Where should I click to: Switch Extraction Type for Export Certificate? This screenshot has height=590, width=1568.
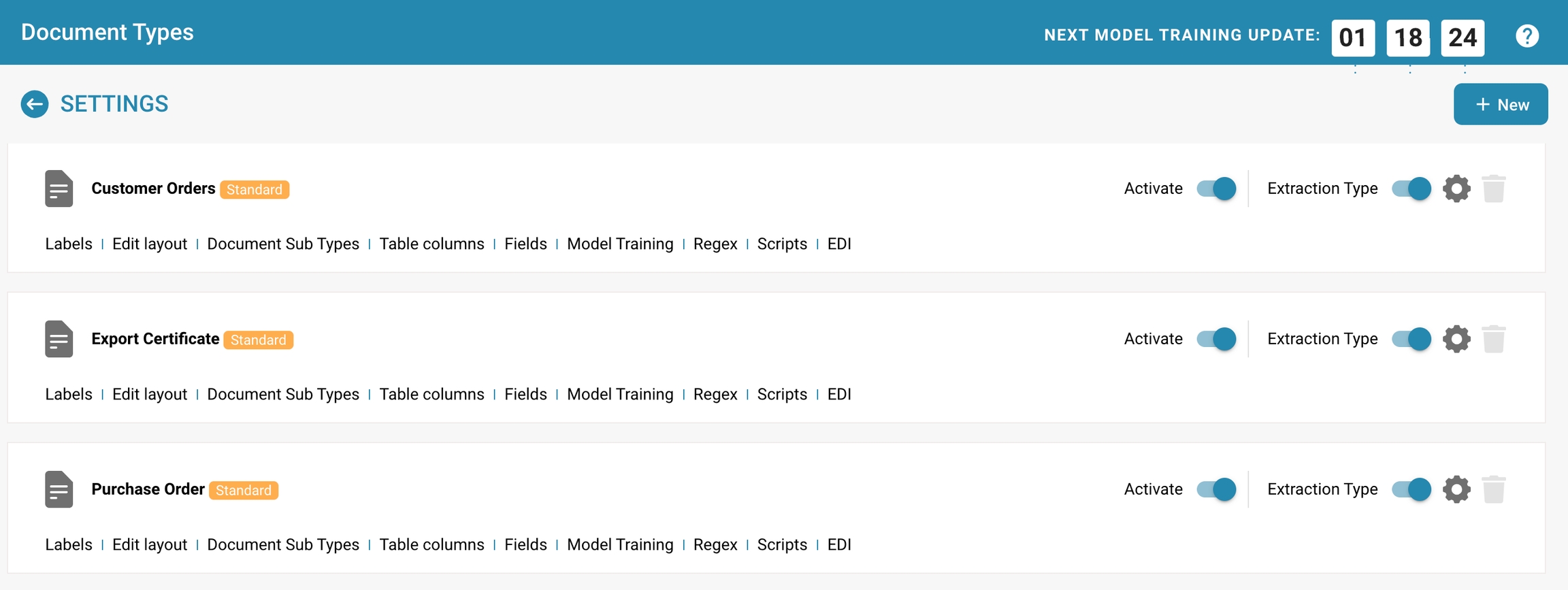tap(1411, 339)
